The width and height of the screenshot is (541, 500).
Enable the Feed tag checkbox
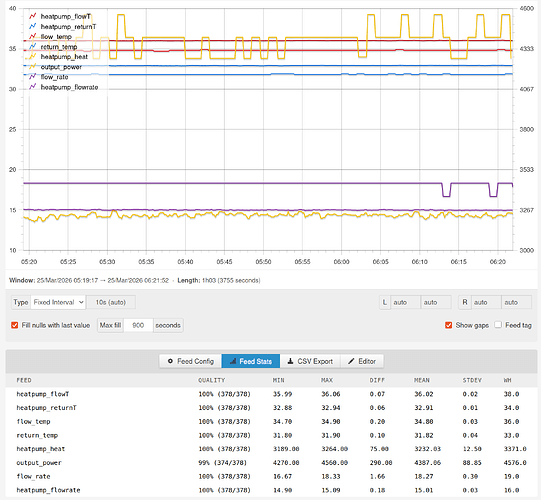[x=498, y=325]
